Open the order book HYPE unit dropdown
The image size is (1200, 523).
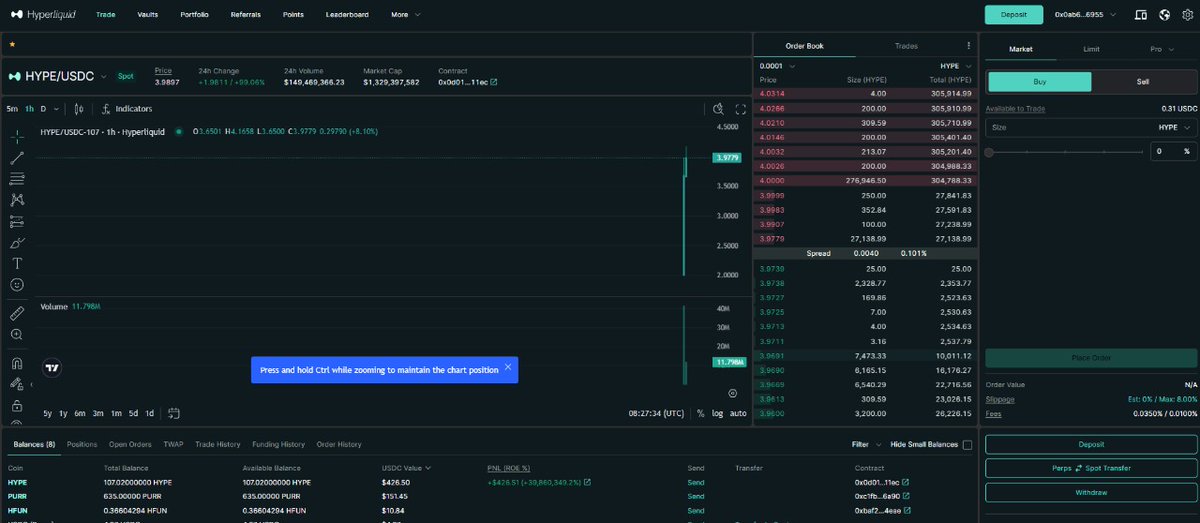pyautogui.click(x=955, y=66)
